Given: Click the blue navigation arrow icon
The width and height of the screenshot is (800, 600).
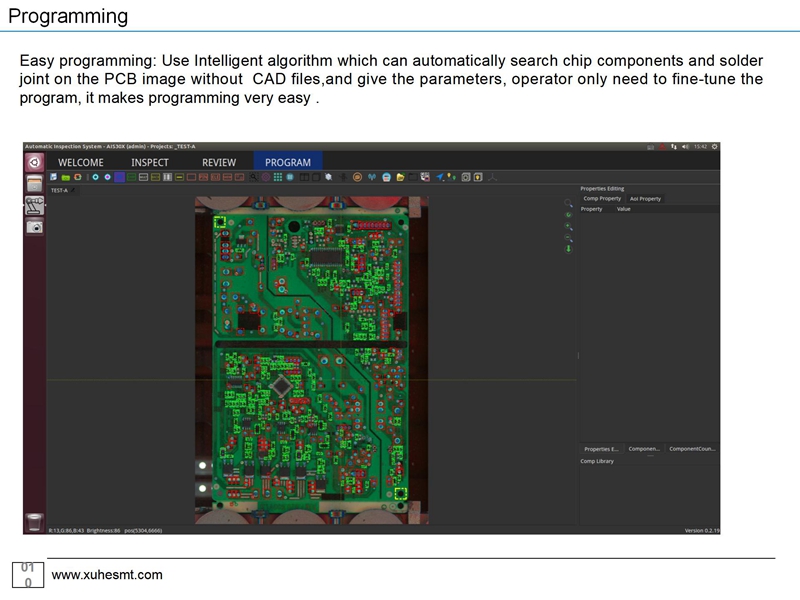Looking at the screenshot, I should (440, 177).
